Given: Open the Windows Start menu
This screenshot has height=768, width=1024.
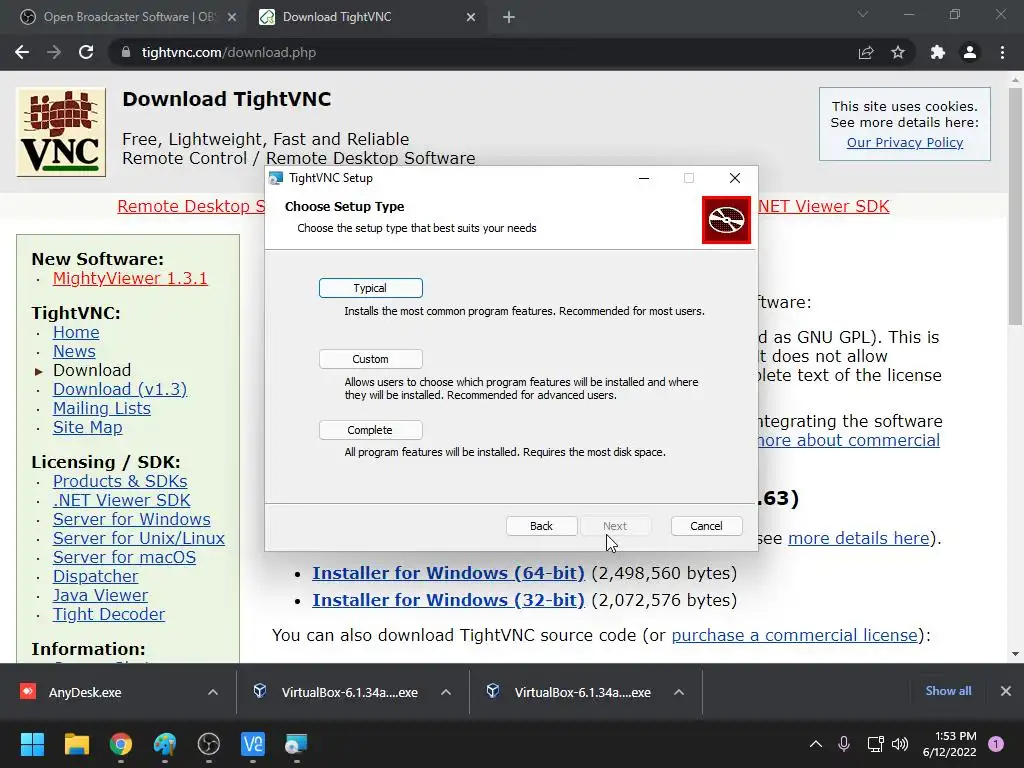Looking at the screenshot, I should pos(32,744).
